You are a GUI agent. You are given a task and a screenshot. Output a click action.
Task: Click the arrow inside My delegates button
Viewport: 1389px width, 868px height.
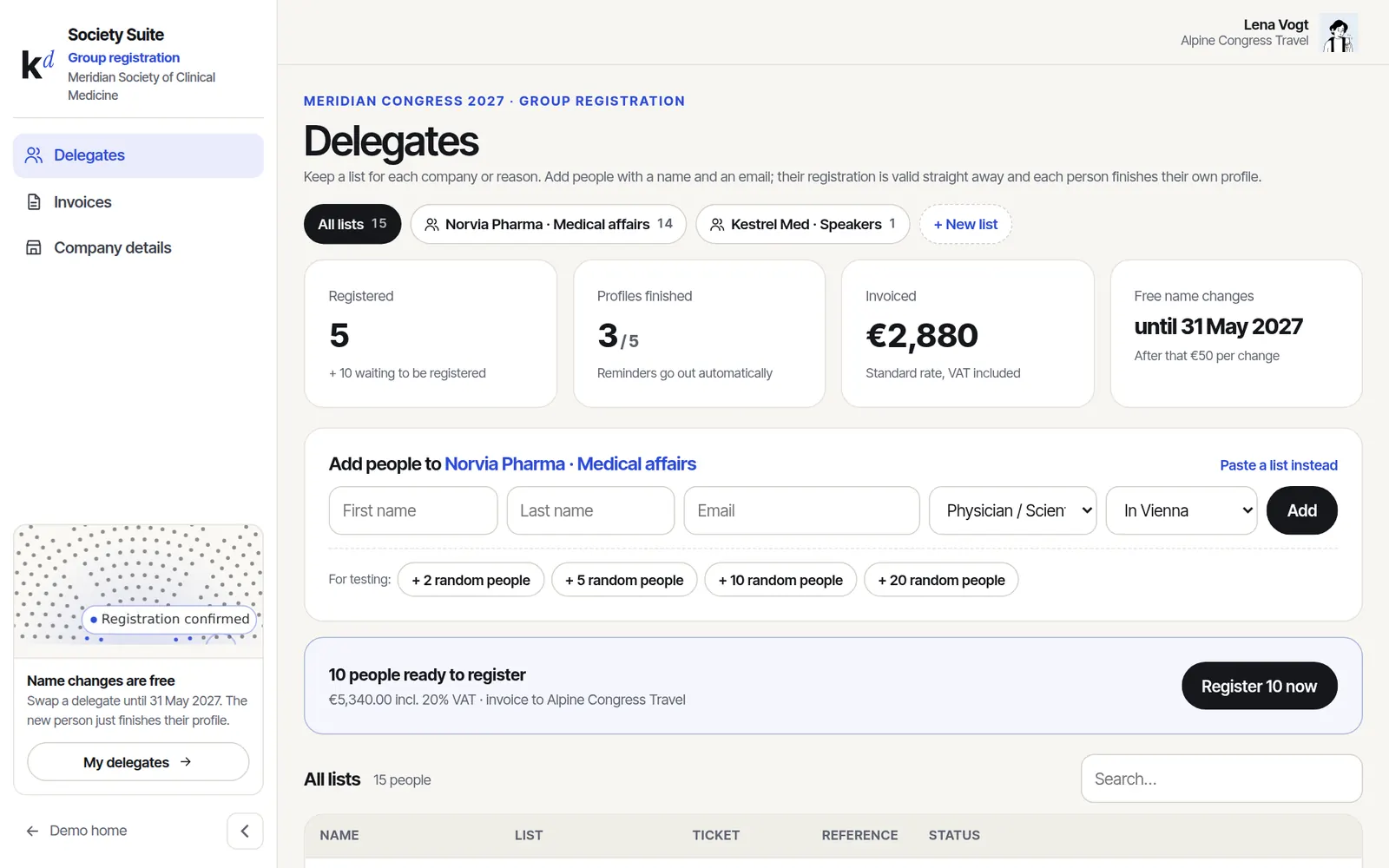[x=186, y=762]
